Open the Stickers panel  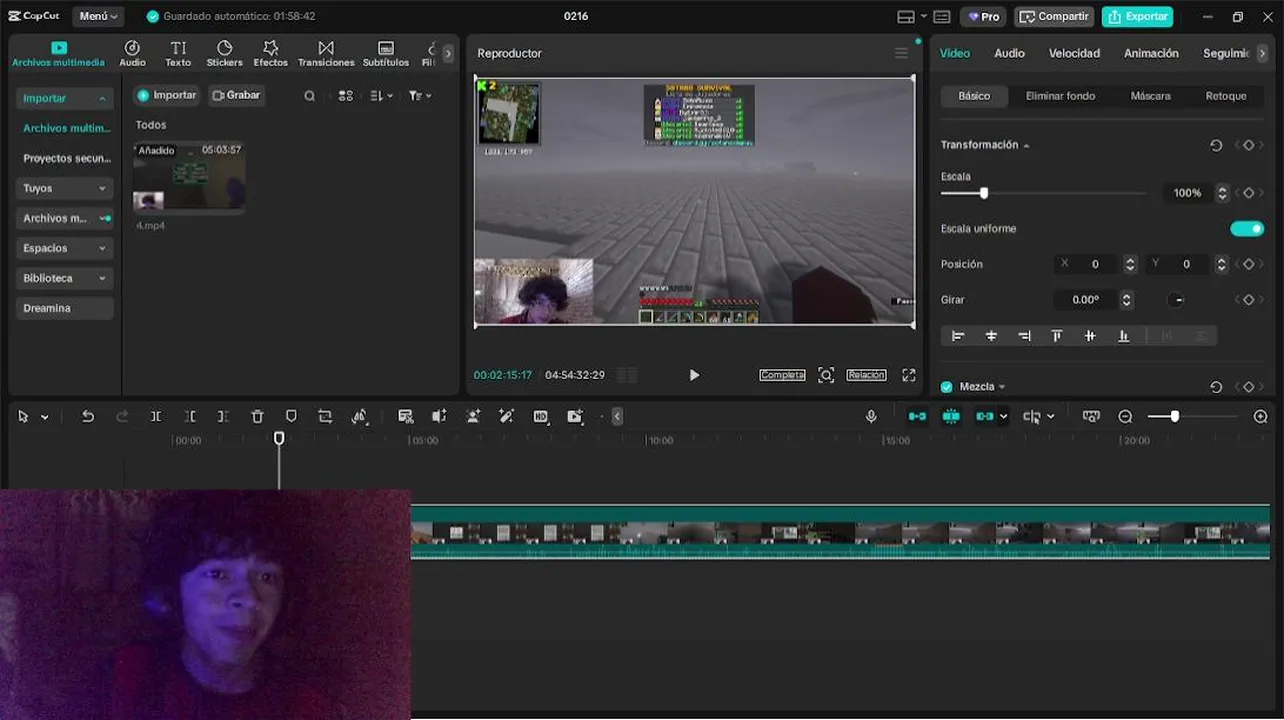coord(224,54)
